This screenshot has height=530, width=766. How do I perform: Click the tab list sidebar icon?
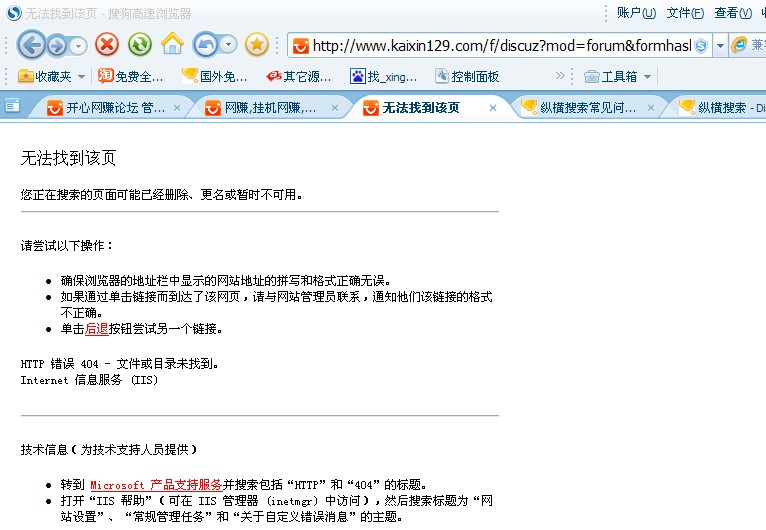click(x=12, y=105)
